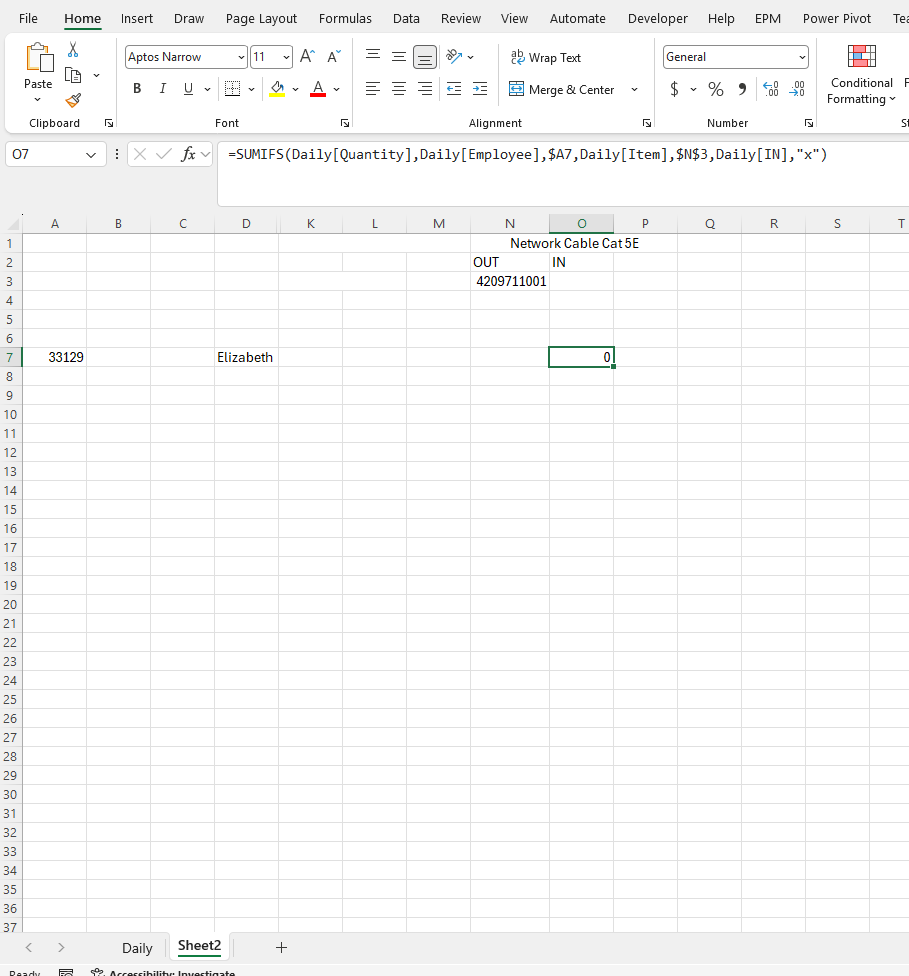Align text left
Screen dimensions: 909x976
click(x=373, y=89)
